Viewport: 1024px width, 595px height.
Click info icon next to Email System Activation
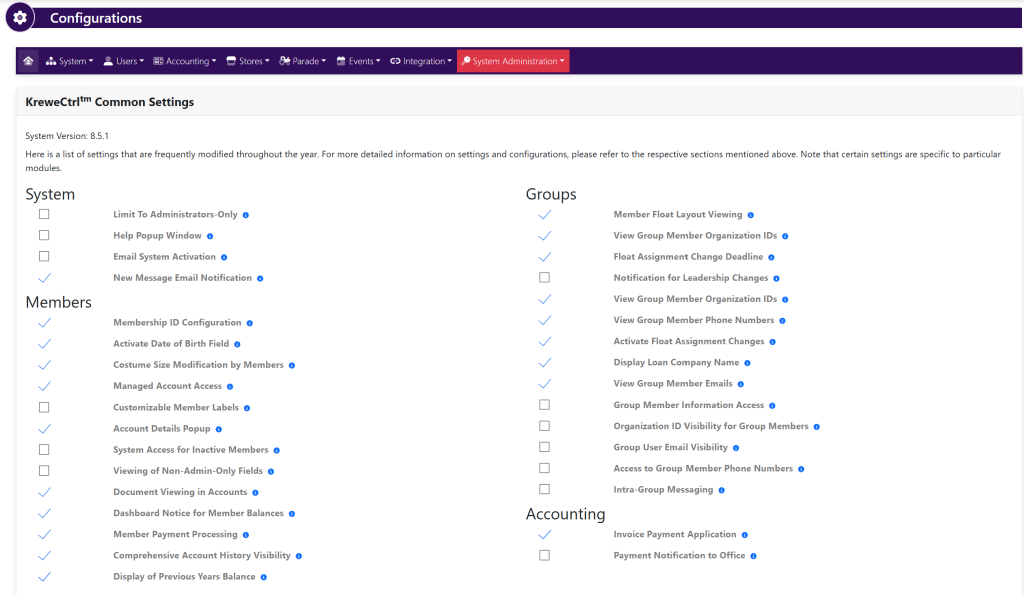click(224, 257)
